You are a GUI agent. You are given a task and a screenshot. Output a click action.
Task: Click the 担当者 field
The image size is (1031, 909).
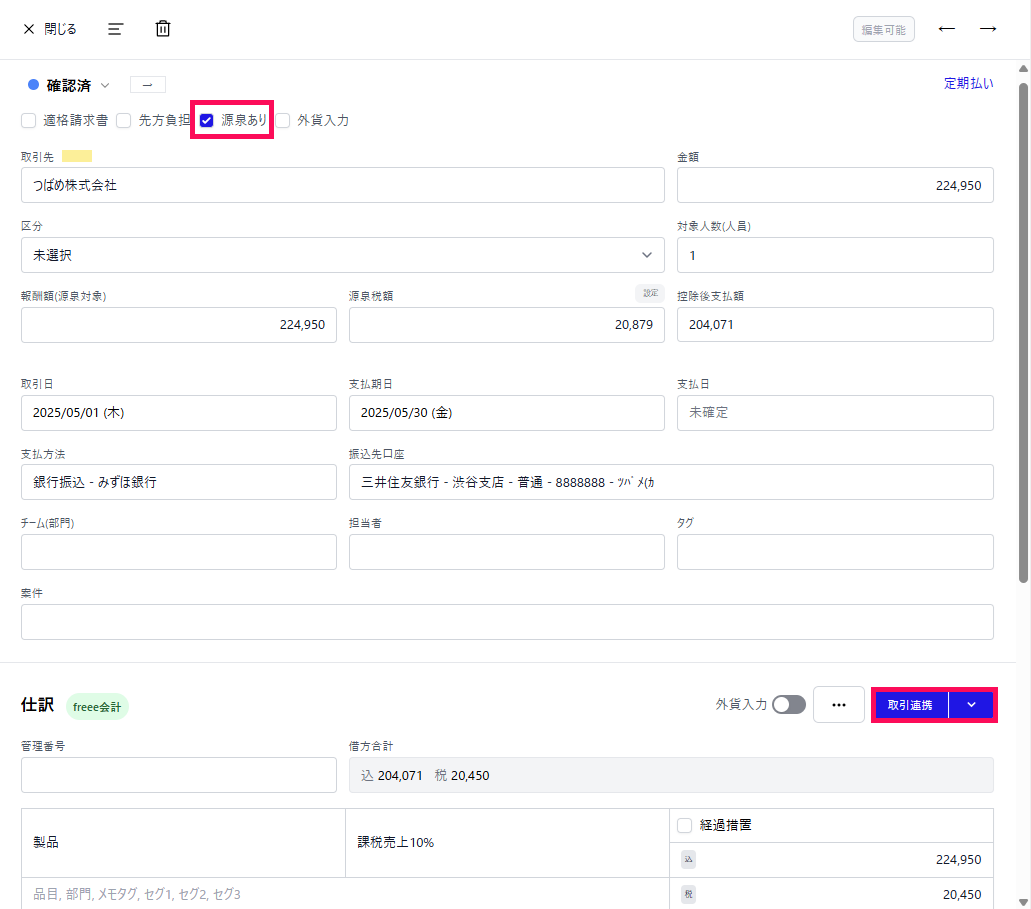pos(506,552)
